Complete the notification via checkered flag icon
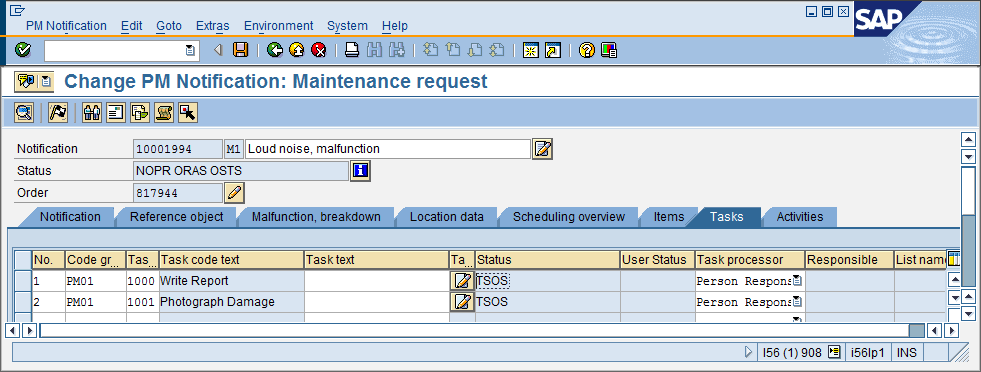Screen dimensions: 981x372 (x=58, y=113)
